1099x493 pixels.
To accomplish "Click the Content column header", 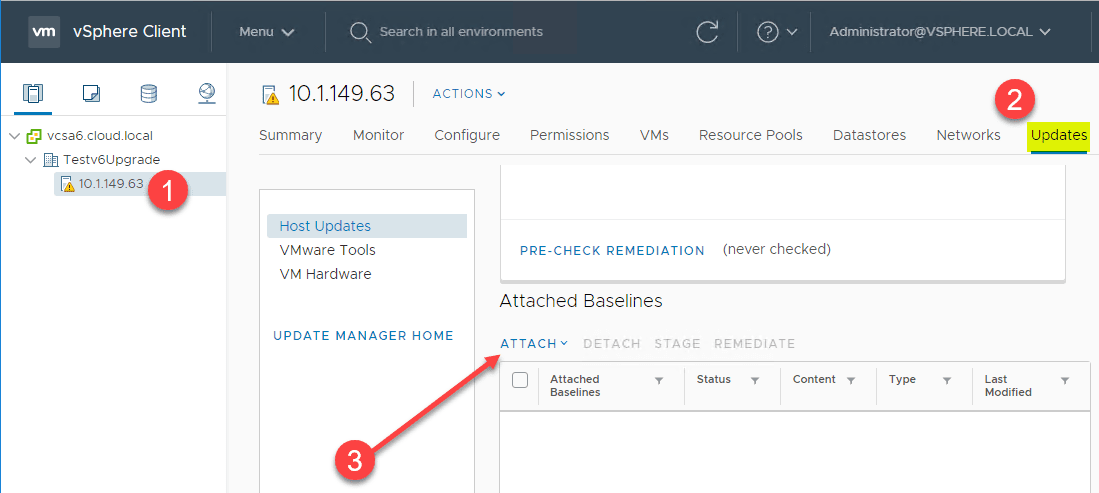I will (814, 379).
